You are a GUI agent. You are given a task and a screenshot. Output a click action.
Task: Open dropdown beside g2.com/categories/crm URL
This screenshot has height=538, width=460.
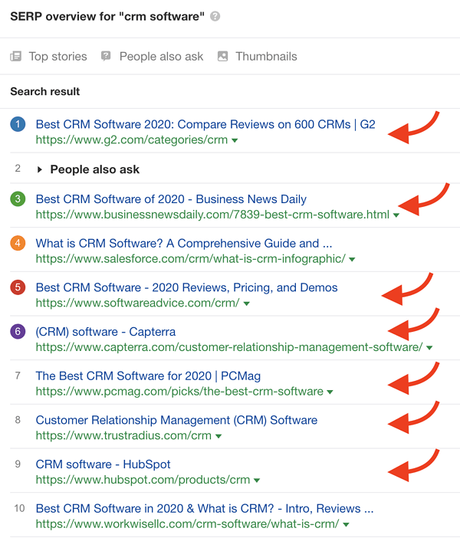pos(235,140)
